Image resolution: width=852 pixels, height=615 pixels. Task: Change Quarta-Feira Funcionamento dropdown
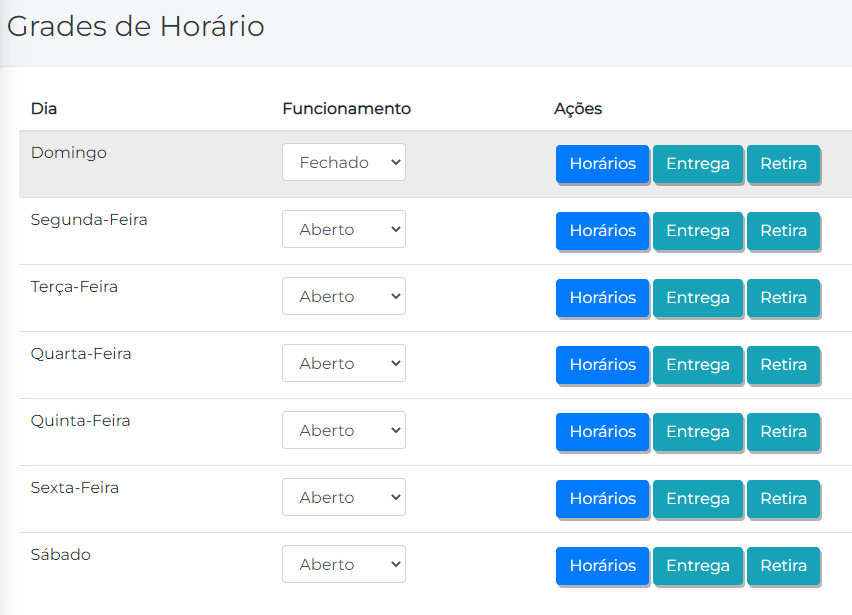[x=343, y=363]
